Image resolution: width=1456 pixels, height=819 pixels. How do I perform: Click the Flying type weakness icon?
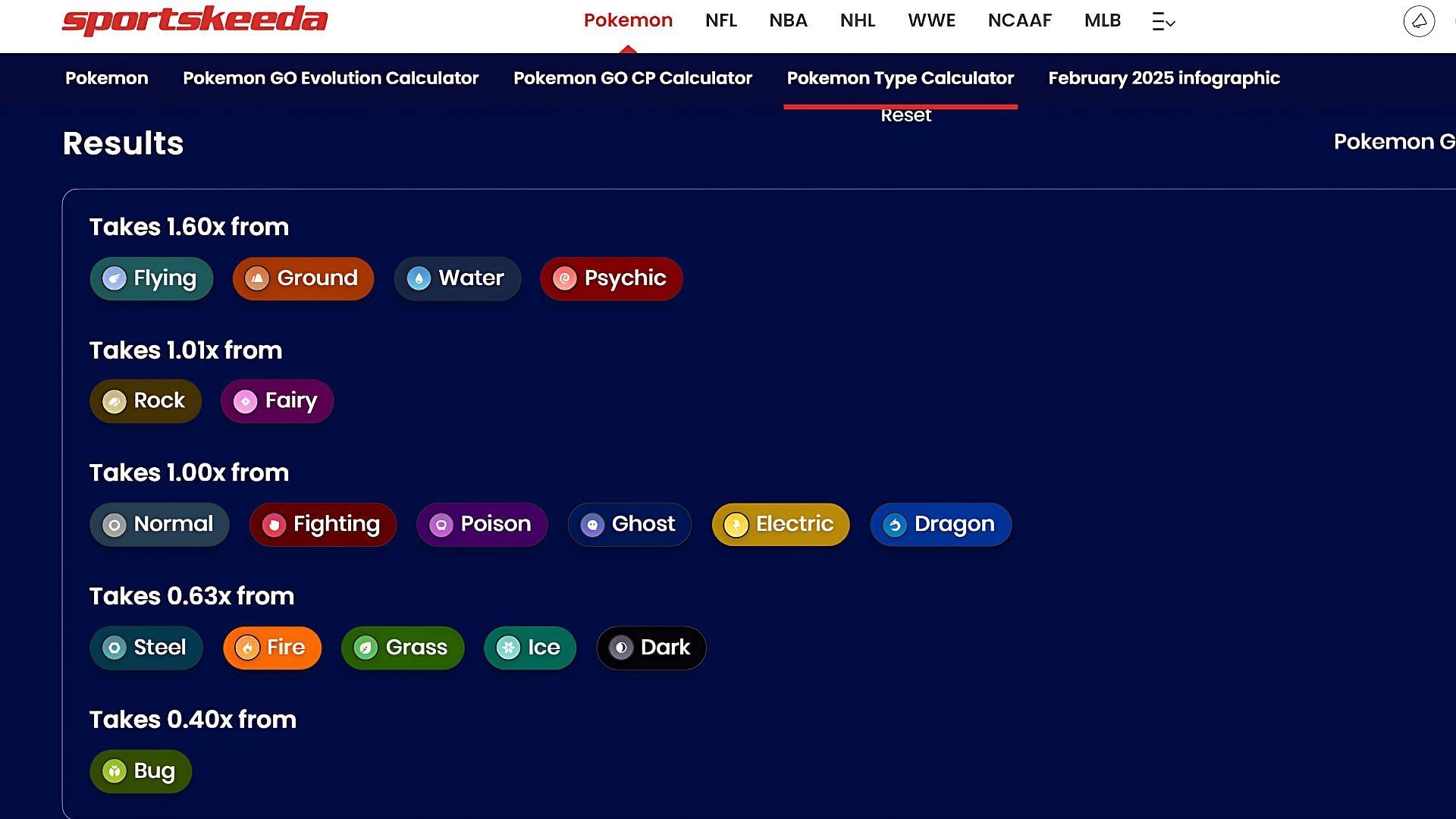click(115, 278)
